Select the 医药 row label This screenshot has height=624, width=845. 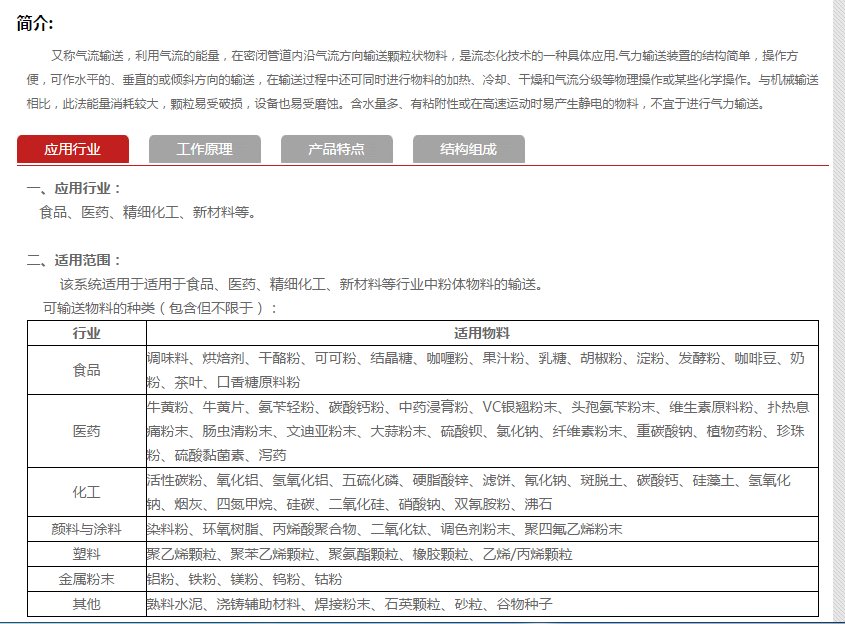tap(87, 431)
